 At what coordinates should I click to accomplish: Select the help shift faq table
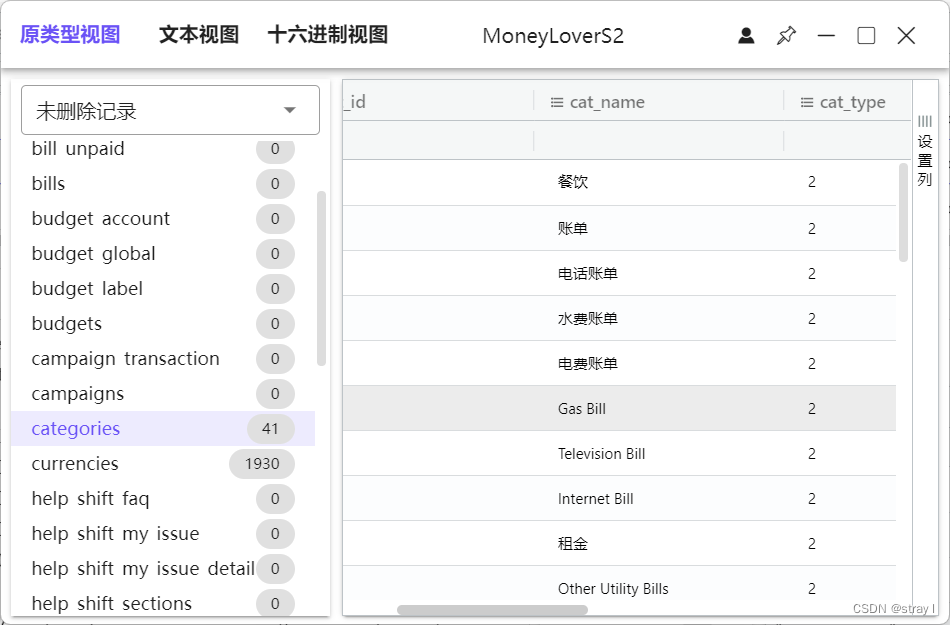point(163,499)
